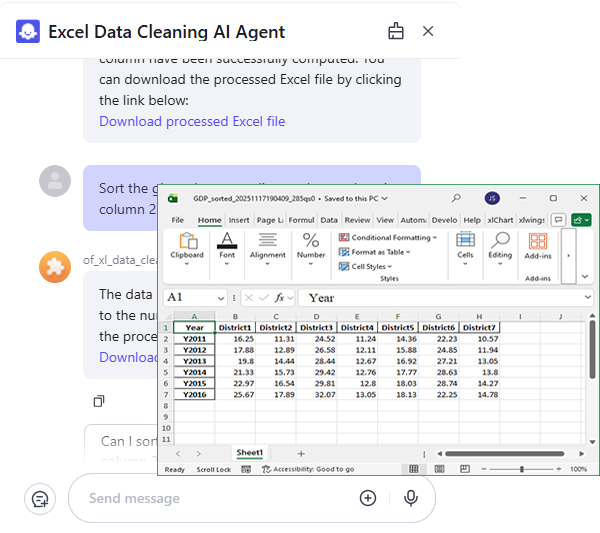Click the Excel app icon in title bar

click(x=173, y=198)
